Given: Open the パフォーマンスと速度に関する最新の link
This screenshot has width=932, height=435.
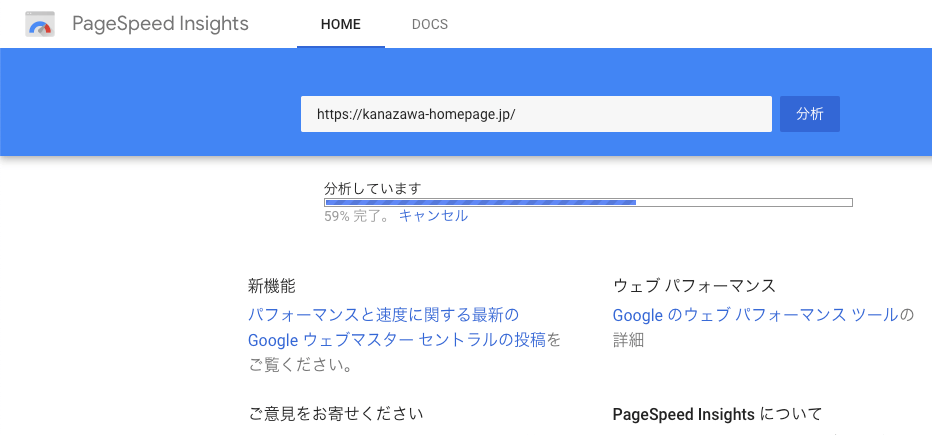Looking at the screenshot, I should [383, 314].
